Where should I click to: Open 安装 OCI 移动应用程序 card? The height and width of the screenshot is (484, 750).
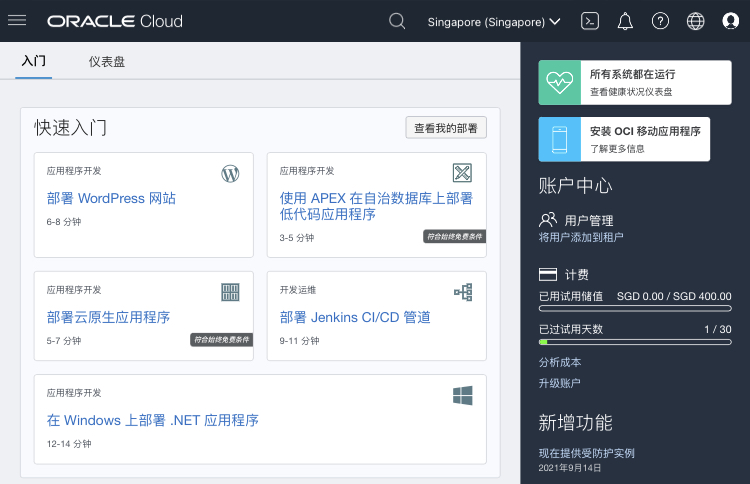click(x=624, y=139)
